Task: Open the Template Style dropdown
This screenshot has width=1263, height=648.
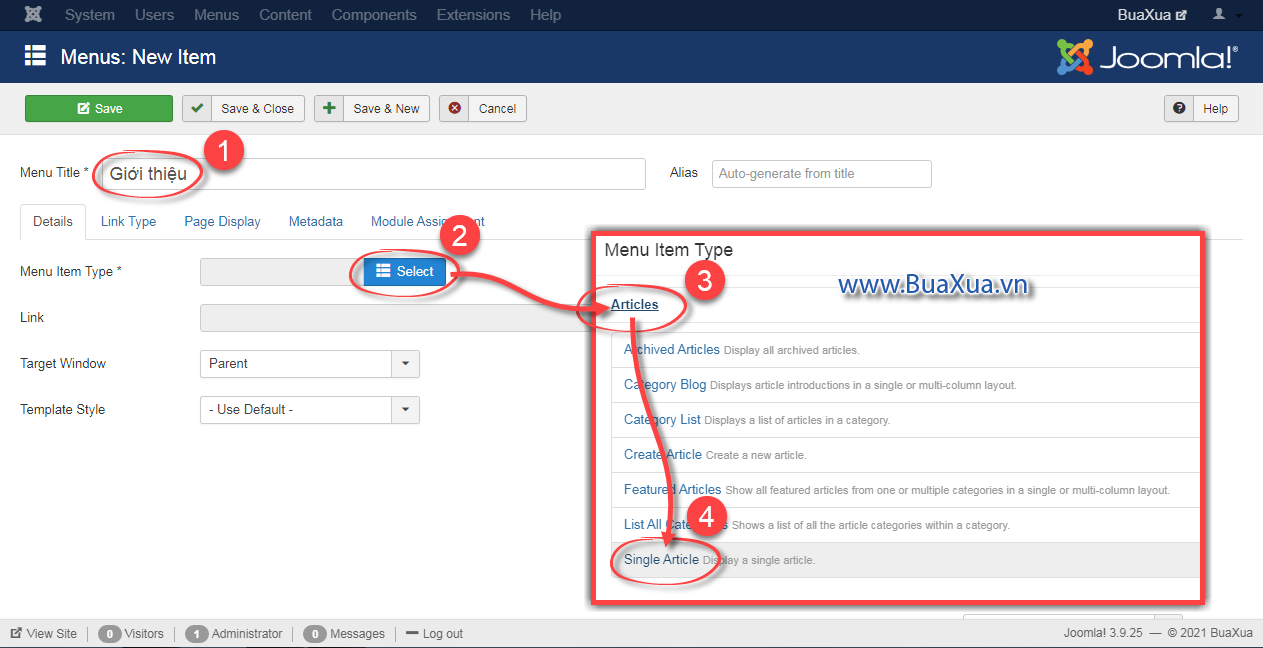Action: click(310, 410)
